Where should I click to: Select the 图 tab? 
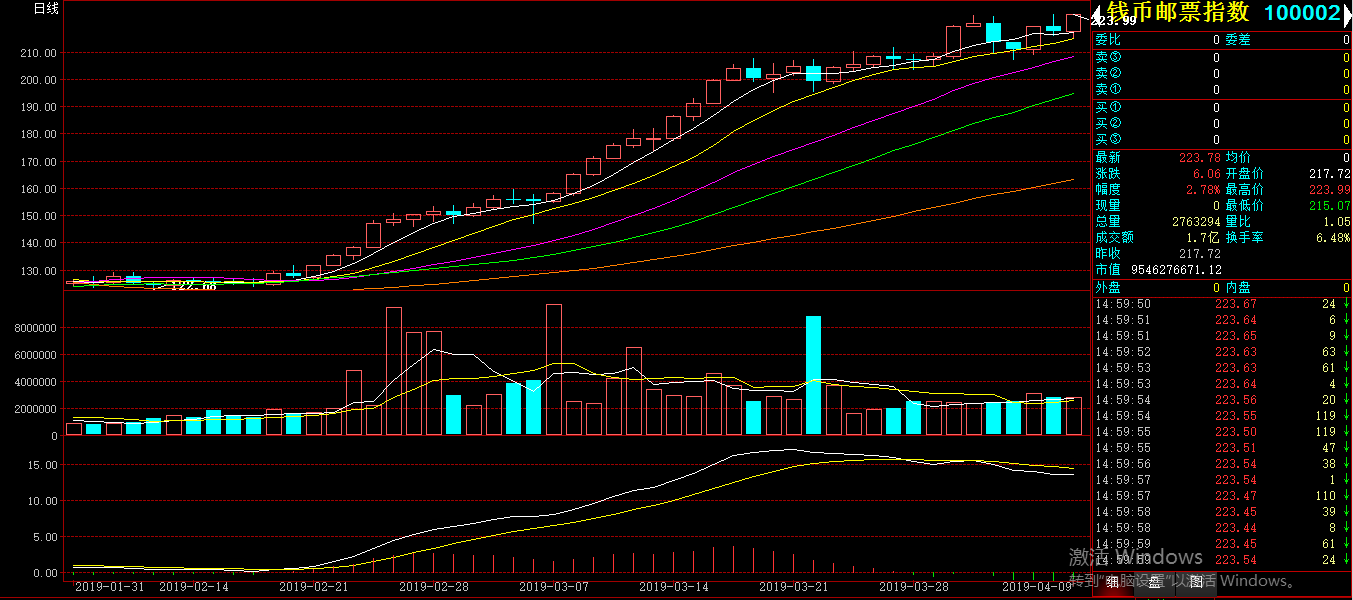click(x=1196, y=582)
